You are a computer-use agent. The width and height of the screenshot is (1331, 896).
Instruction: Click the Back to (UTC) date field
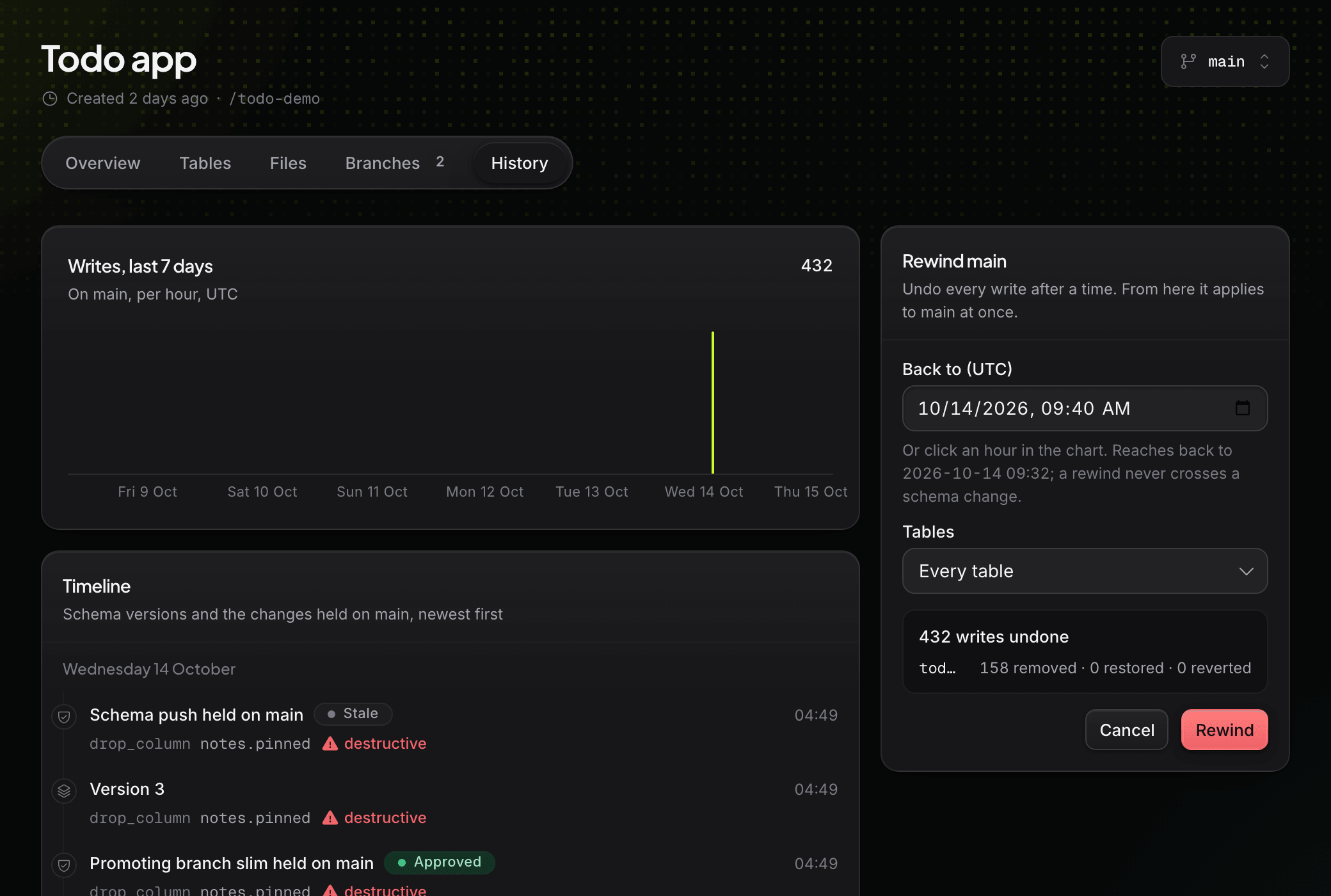click(x=1085, y=408)
